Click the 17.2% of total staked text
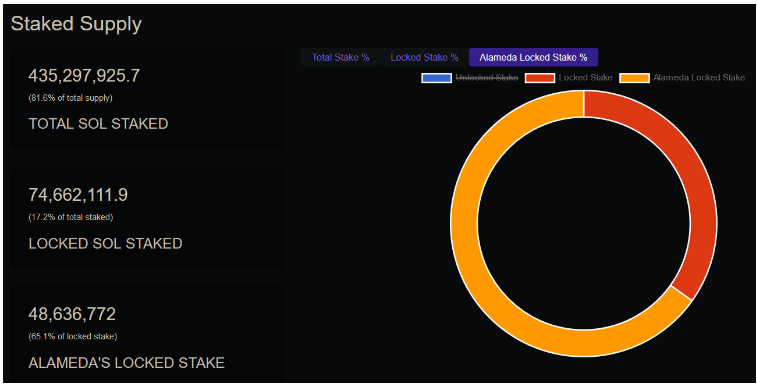 click(x=70, y=217)
